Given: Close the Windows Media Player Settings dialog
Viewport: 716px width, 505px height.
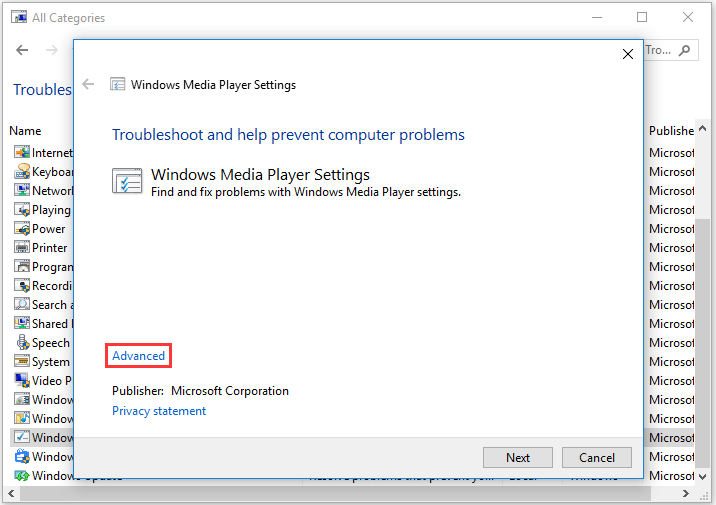Looking at the screenshot, I should click(x=628, y=54).
